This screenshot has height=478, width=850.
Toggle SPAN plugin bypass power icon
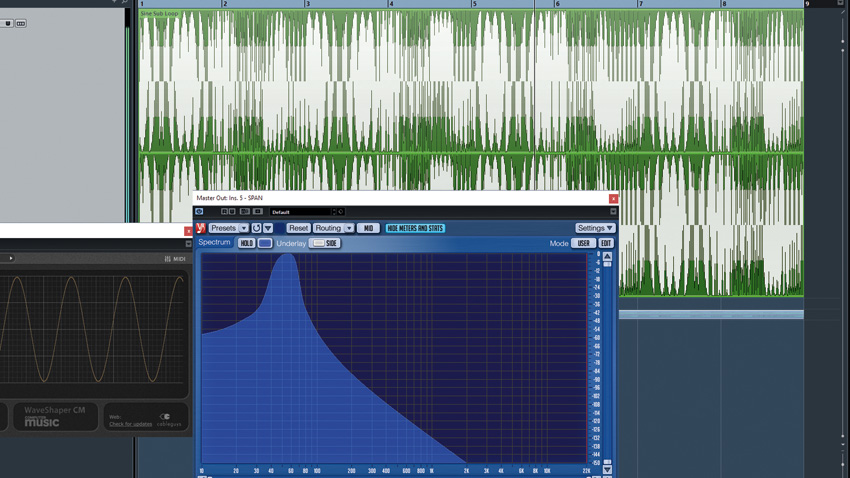pos(199,211)
